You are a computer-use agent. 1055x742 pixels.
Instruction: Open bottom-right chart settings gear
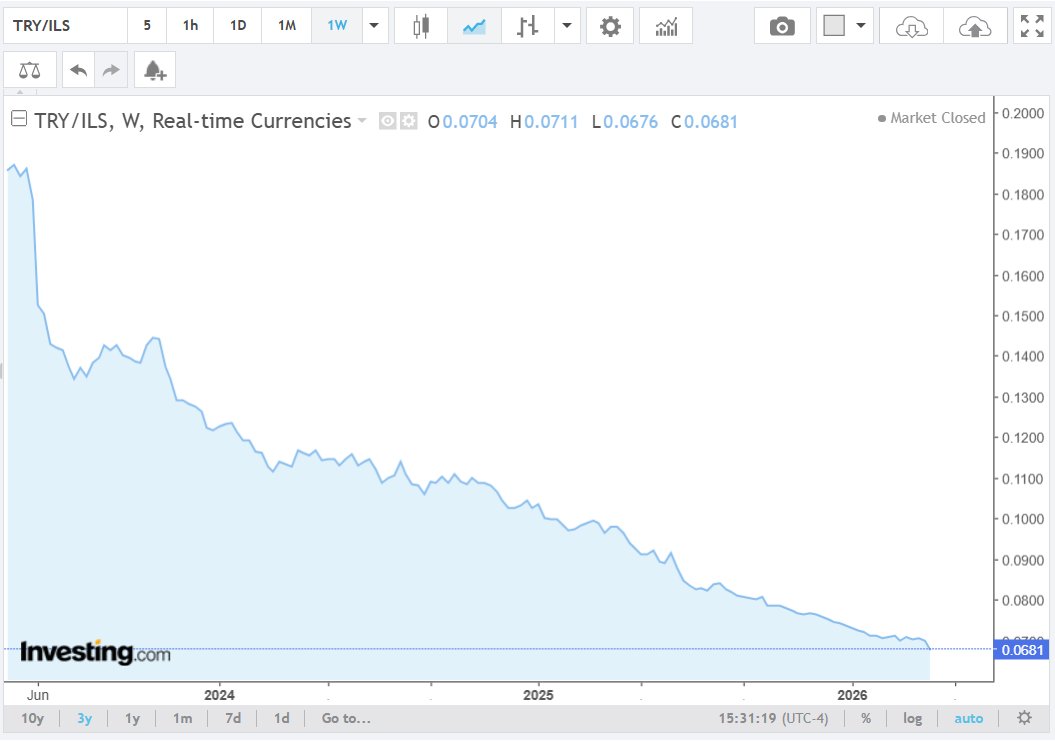1024,718
